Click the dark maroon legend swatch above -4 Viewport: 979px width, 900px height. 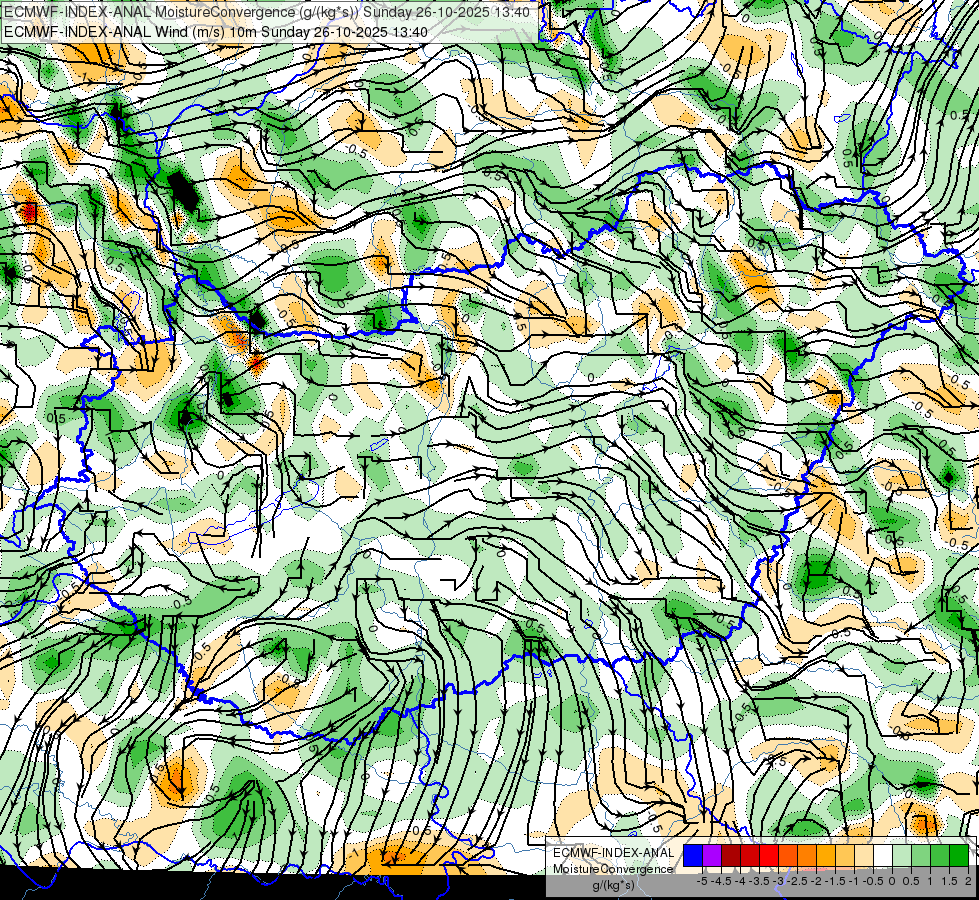pos(731,855)
